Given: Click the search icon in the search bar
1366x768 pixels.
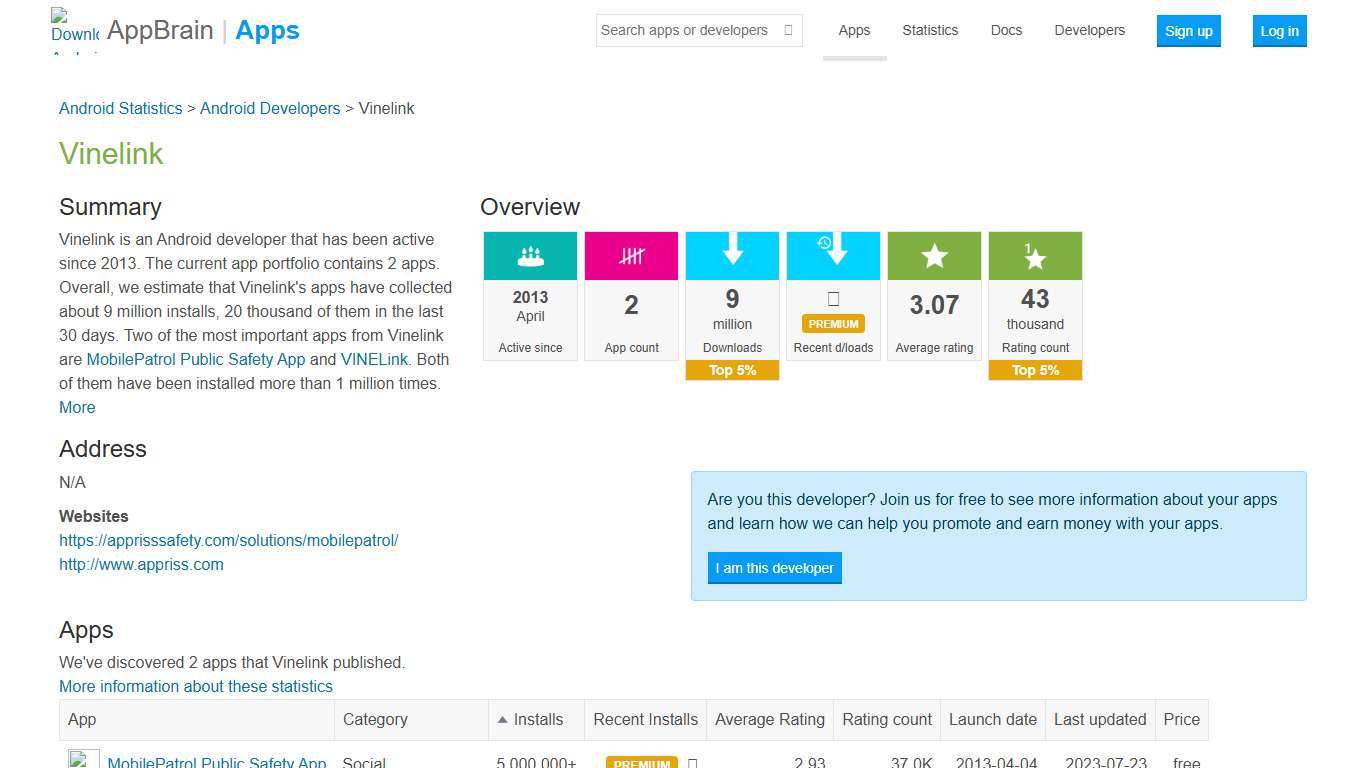Looking at the screenshot, I should pos(785,30).
